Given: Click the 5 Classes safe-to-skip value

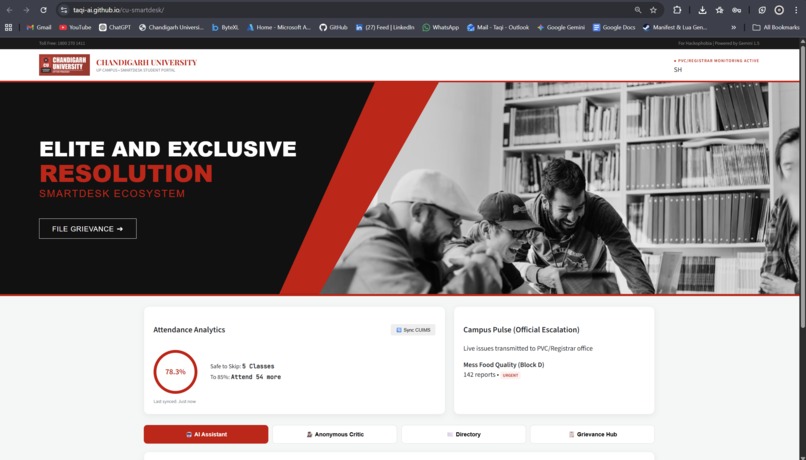Looking at the screenshot, I should pyautogui.click(x=258, y=366).
